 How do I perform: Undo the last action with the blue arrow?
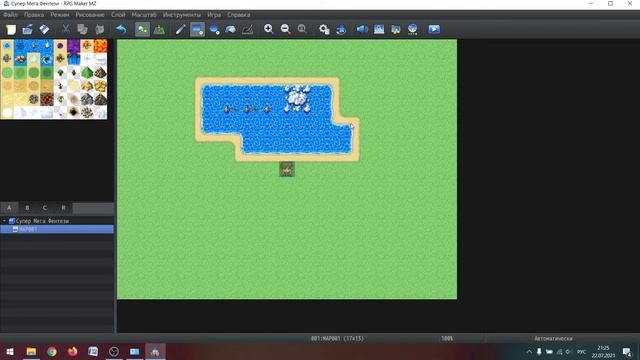pyautogui.click(x=121, y=29)
